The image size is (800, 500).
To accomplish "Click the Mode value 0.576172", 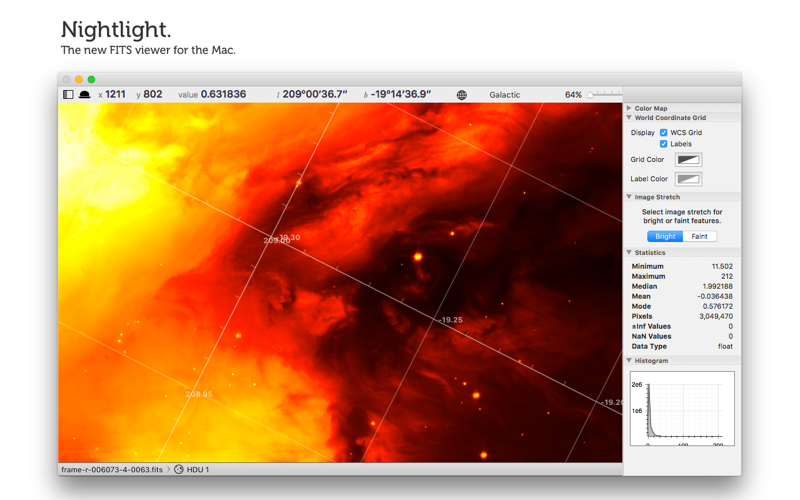I will (717, 306).
